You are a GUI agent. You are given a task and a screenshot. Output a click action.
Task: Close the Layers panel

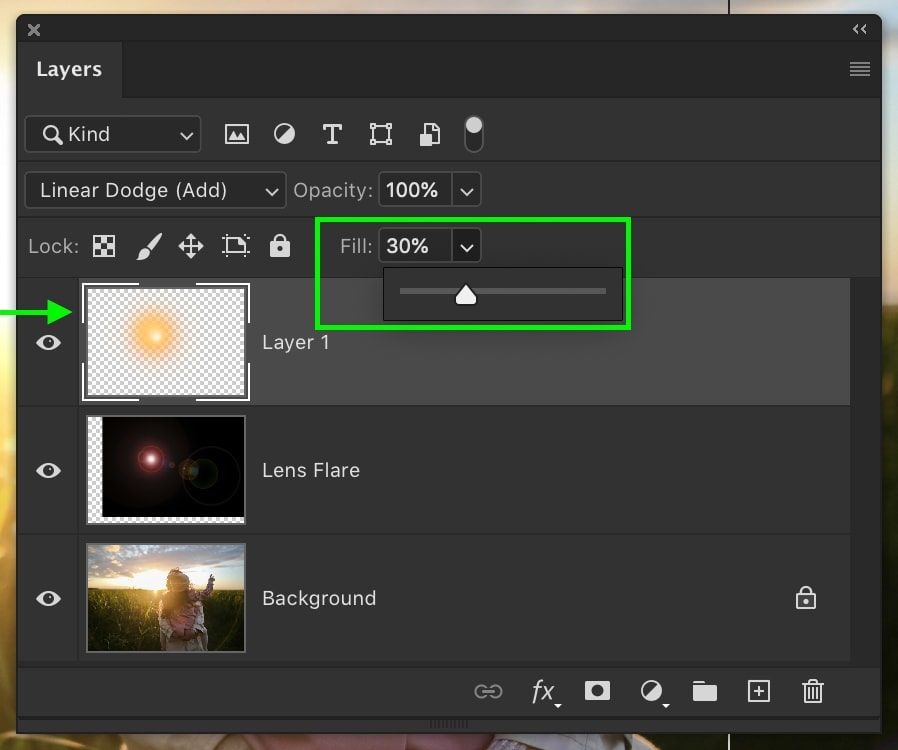(x=34, y=30)
